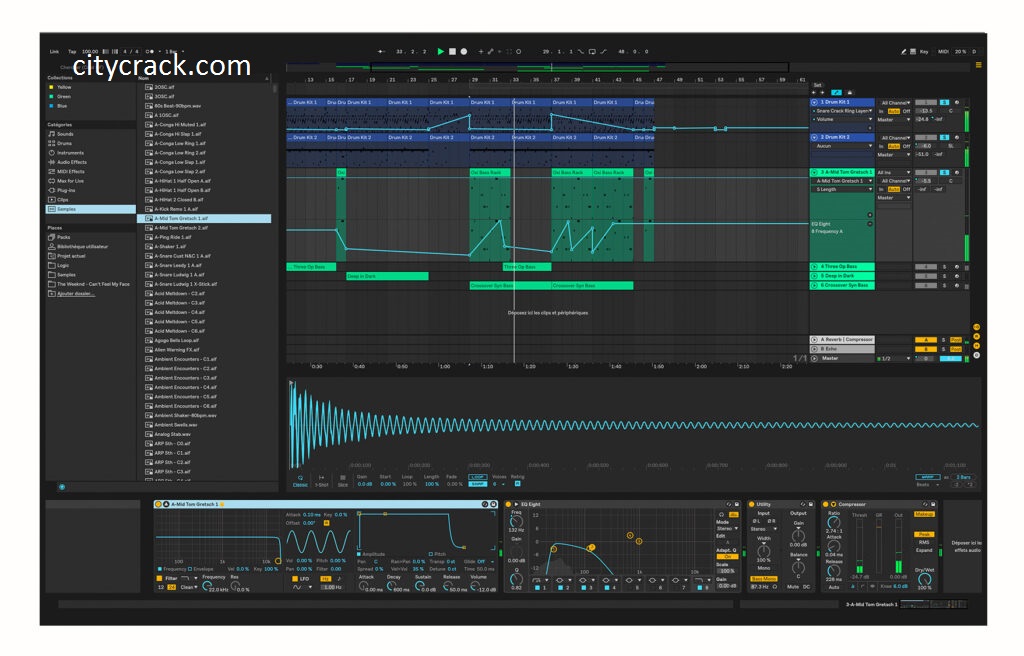Solo the 1 Drum Kit 1 track
The height and width of the screenshot is (656, 1024).
944,103
